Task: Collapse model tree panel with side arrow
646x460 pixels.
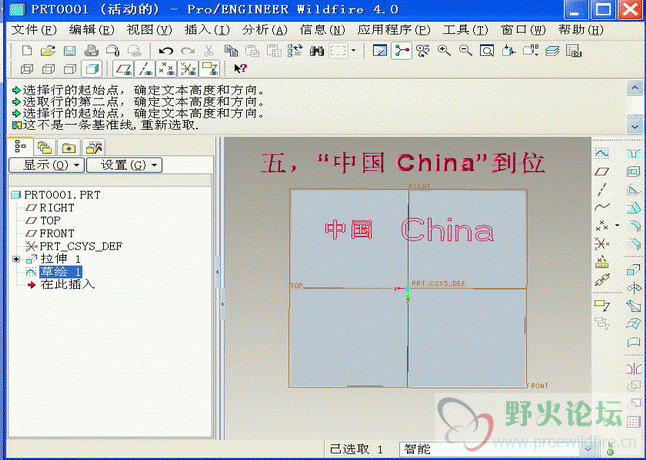Action: 218,272
